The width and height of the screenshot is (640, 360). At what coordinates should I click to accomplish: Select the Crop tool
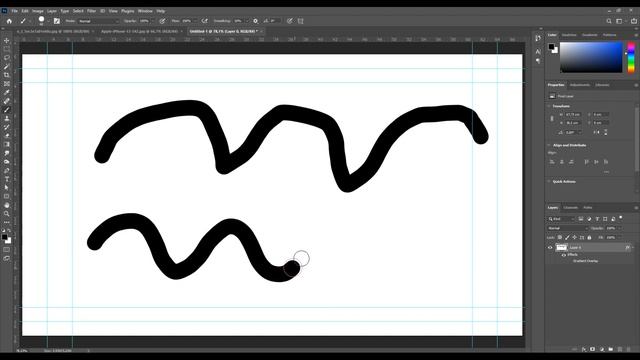pos(7,75)
